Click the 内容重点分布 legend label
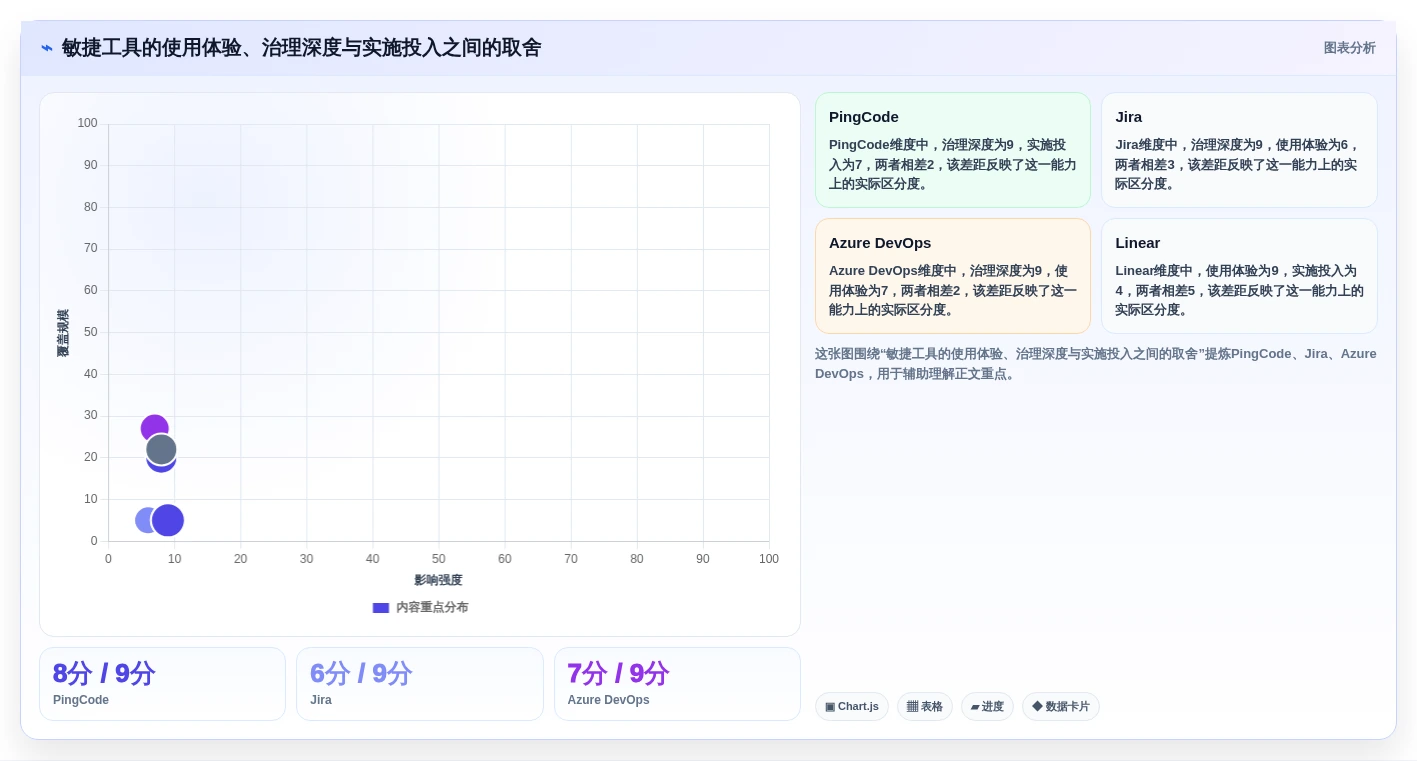Image resolution: width=1417 pixels, height=761 pixels. [x=432, y=608]
